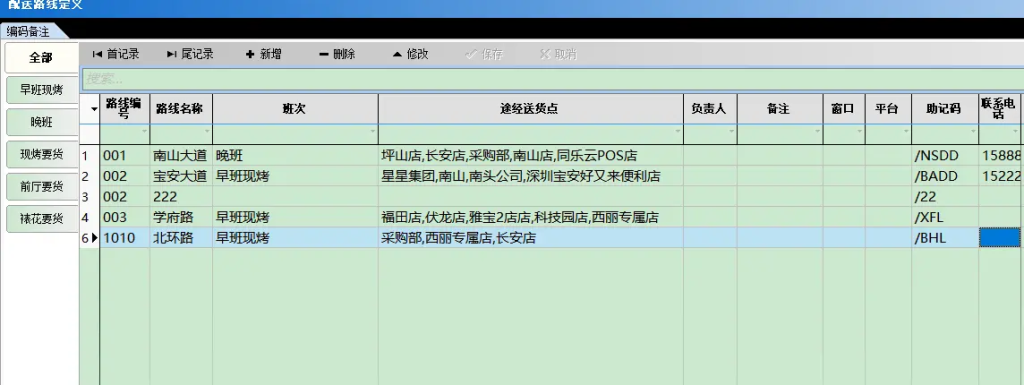
Task: Click the greyed 取消 cancel button
Action: click(558, 54)
